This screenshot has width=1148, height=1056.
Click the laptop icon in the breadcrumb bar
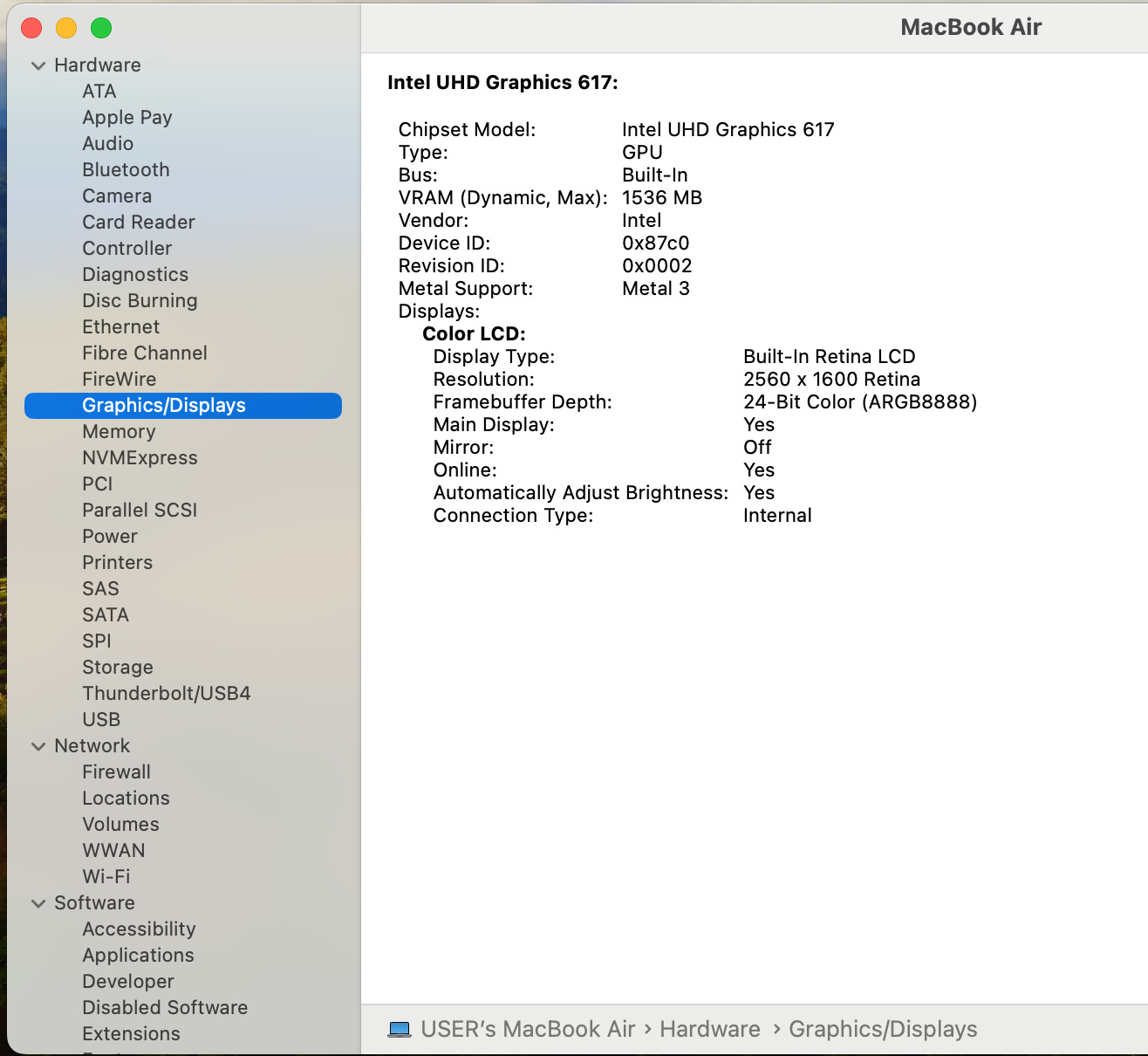pyautogui.click(x=400, y=1029)
